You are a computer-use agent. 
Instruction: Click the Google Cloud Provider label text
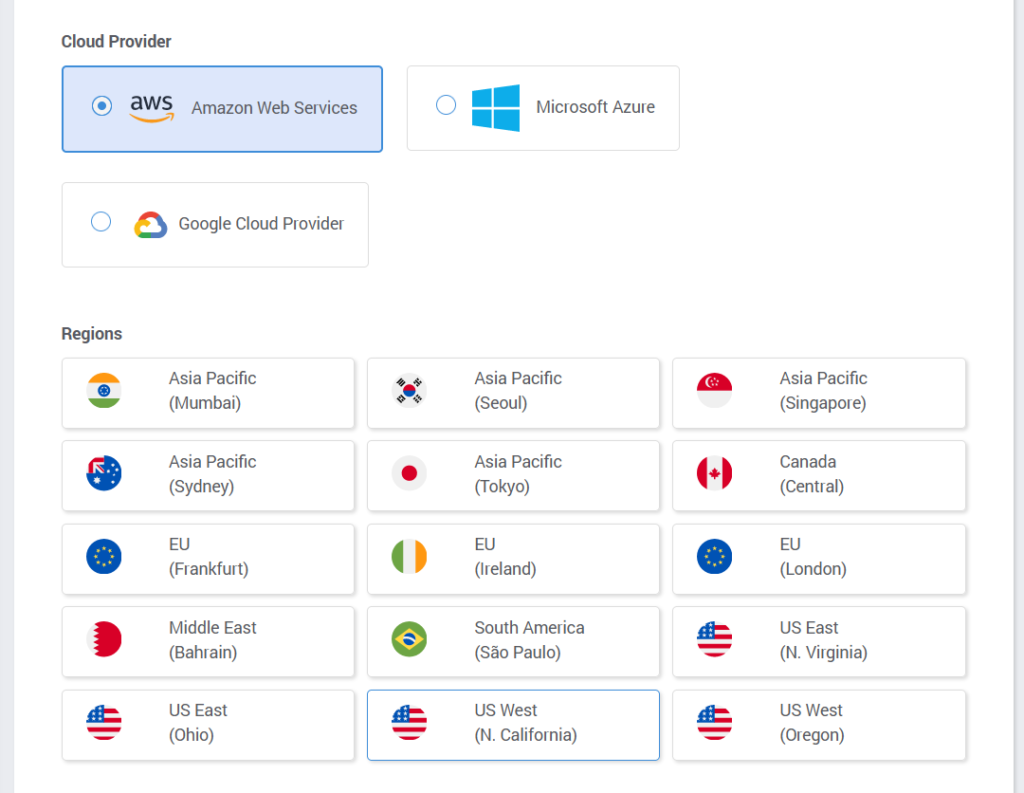pos(261,224)
